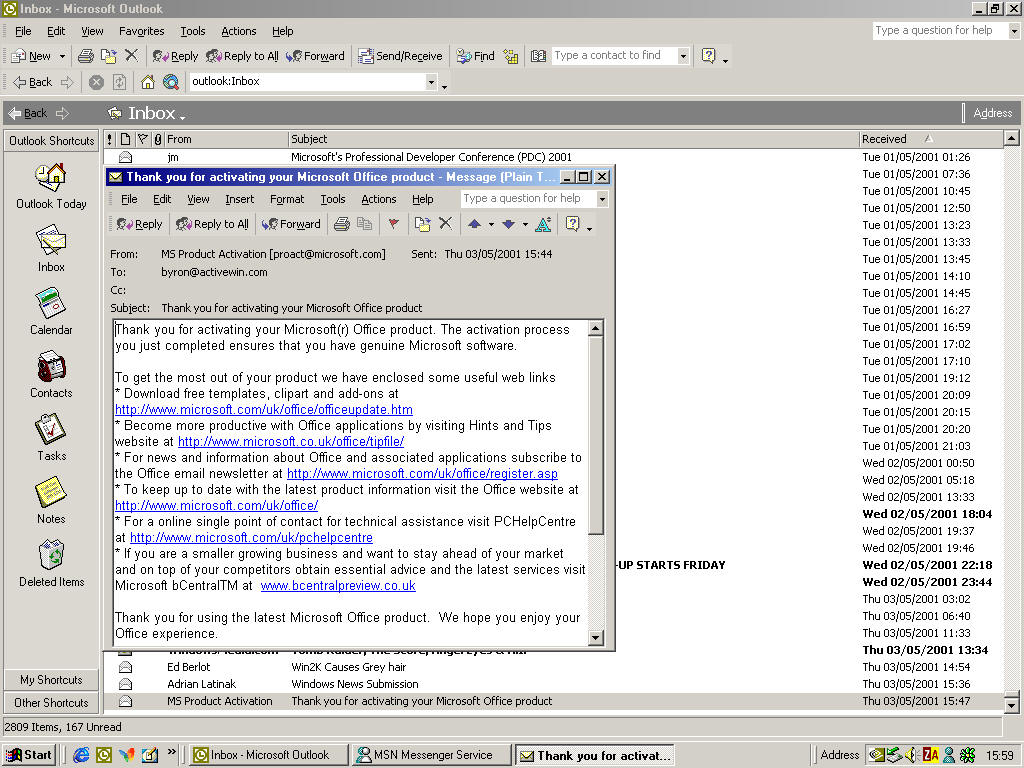
Task: Open the contact finder dropdown arrow
Action: [683, 56]
